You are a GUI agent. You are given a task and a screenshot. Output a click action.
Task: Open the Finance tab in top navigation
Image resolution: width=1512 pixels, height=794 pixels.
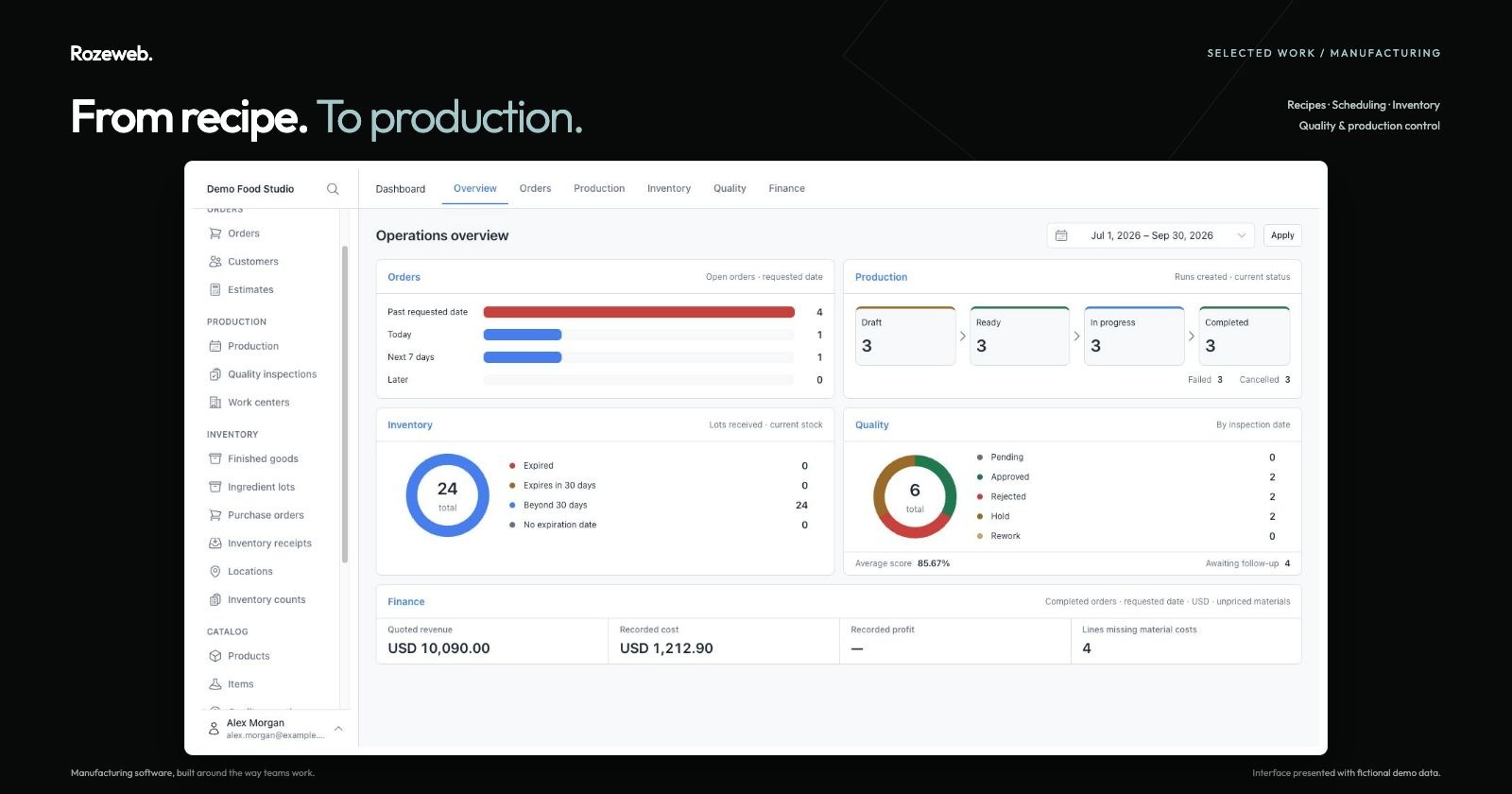pyautogui.click(x=787, y=189)
